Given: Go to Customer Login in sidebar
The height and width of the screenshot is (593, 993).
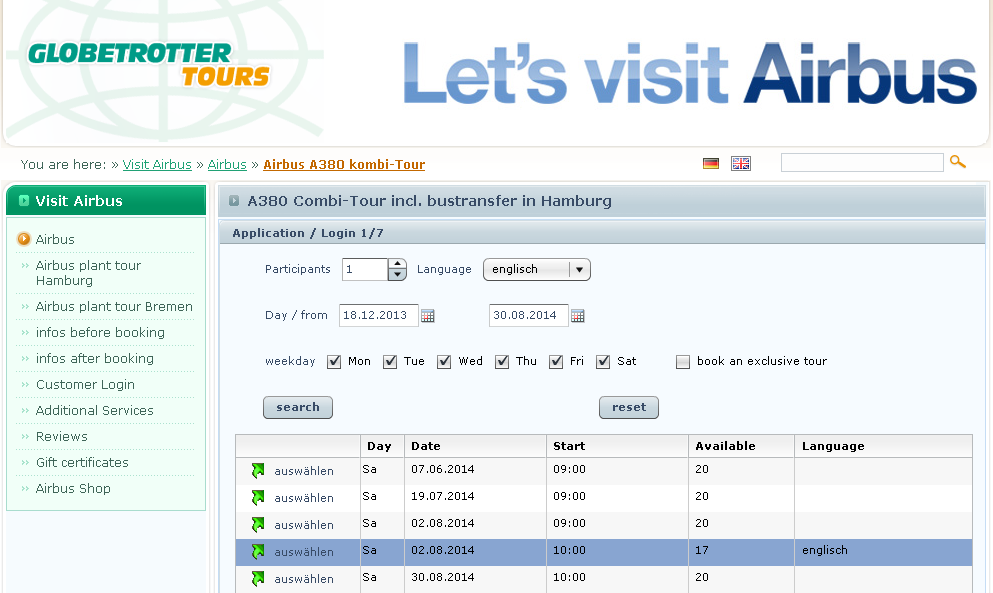Looking at the screenshot, I should click(x=85, y=385).
